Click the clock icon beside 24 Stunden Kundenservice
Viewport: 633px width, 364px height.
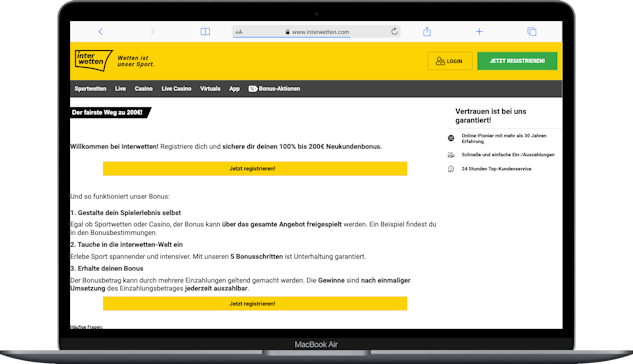451,169
